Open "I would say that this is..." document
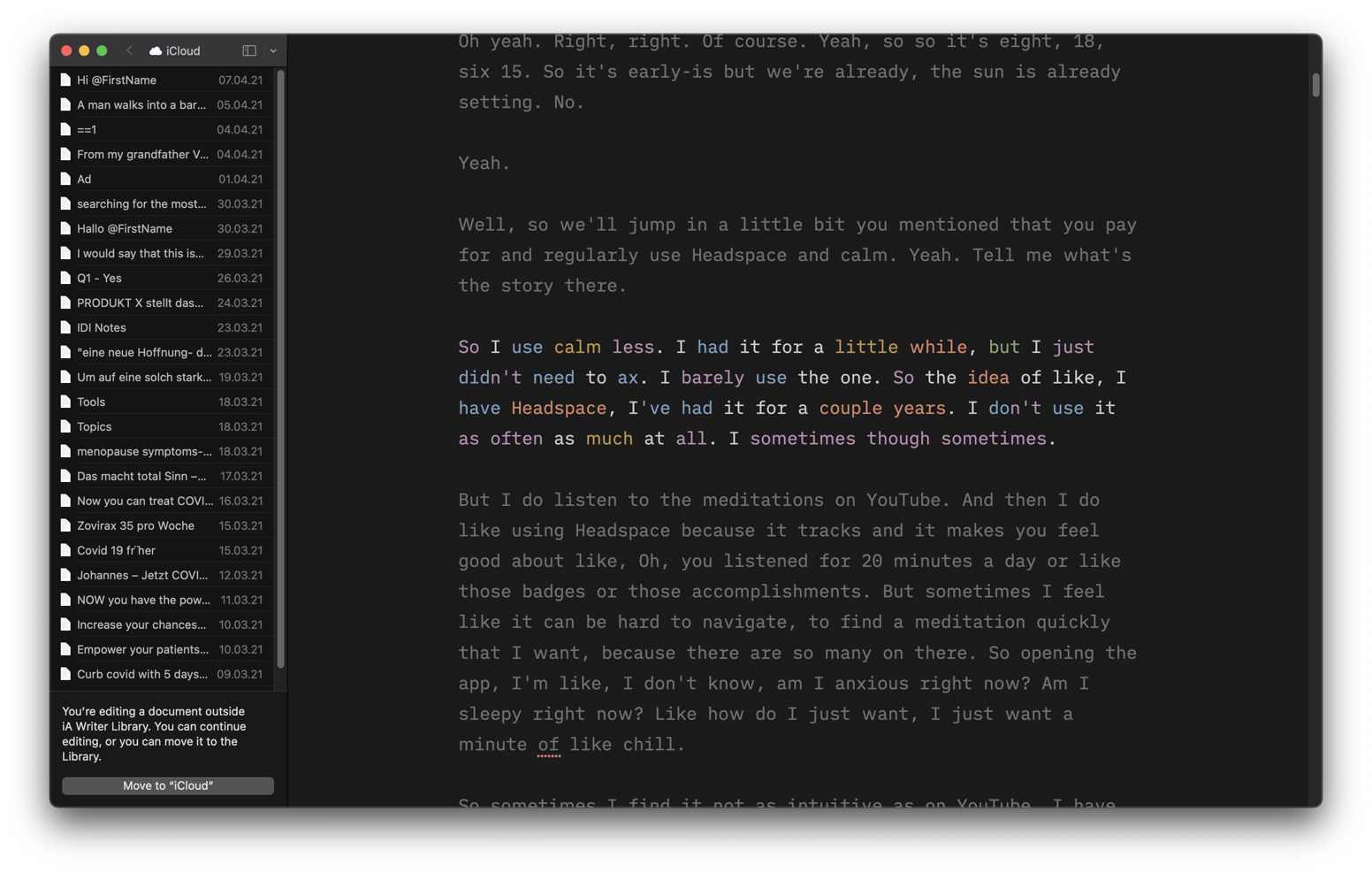The image size is (1372, 873). click(162, 253)
